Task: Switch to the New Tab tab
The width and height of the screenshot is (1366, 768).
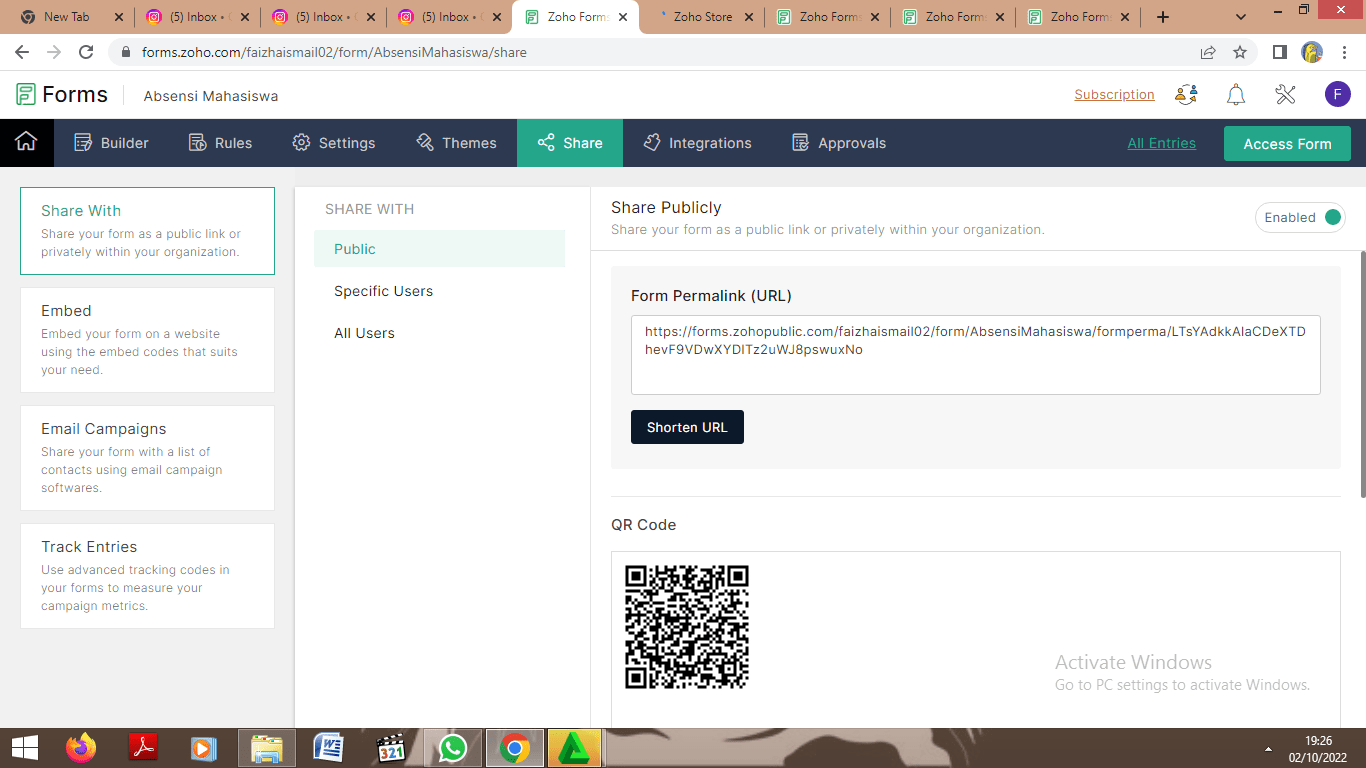Action: pos(71,17)
